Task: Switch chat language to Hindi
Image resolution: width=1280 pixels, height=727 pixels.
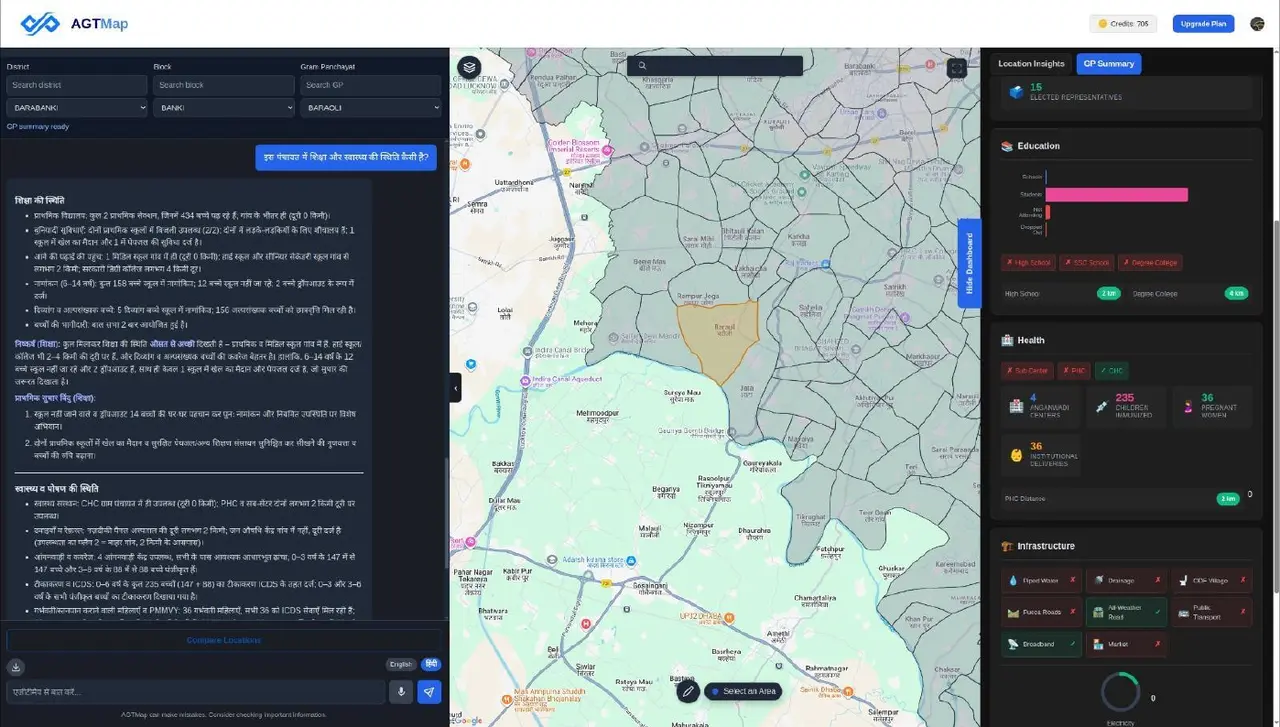Action: (x=429, y=664)
